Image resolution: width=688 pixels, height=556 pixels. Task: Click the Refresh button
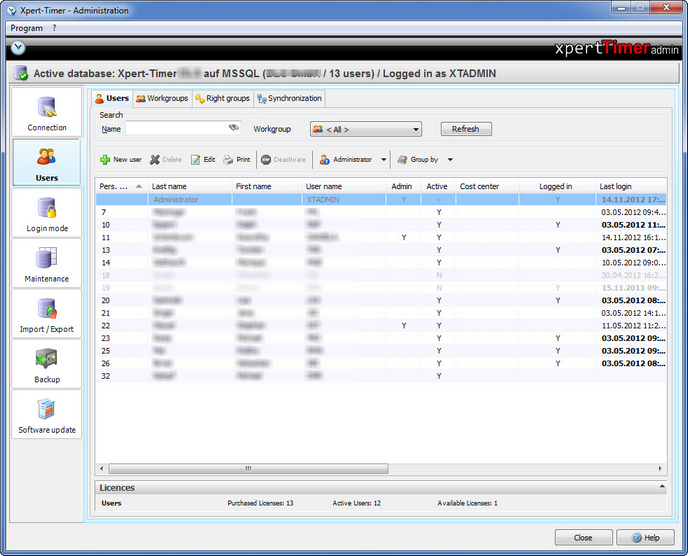(466, 129)
